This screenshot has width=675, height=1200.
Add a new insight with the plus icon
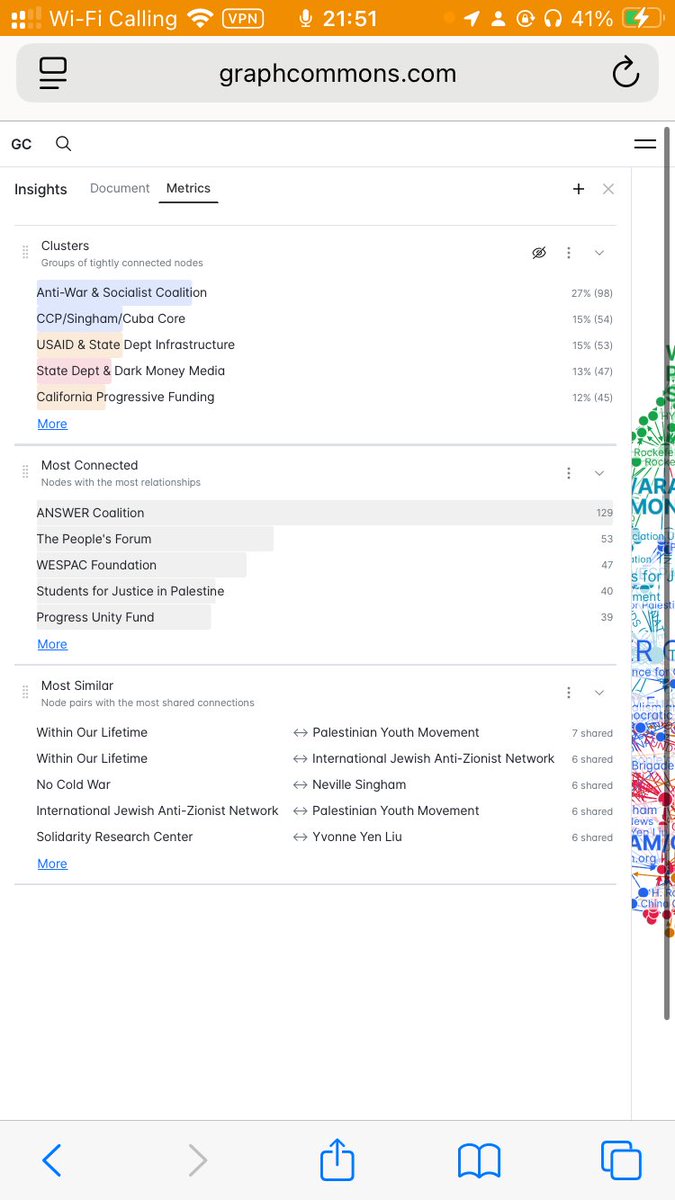(x=578, y=189)
